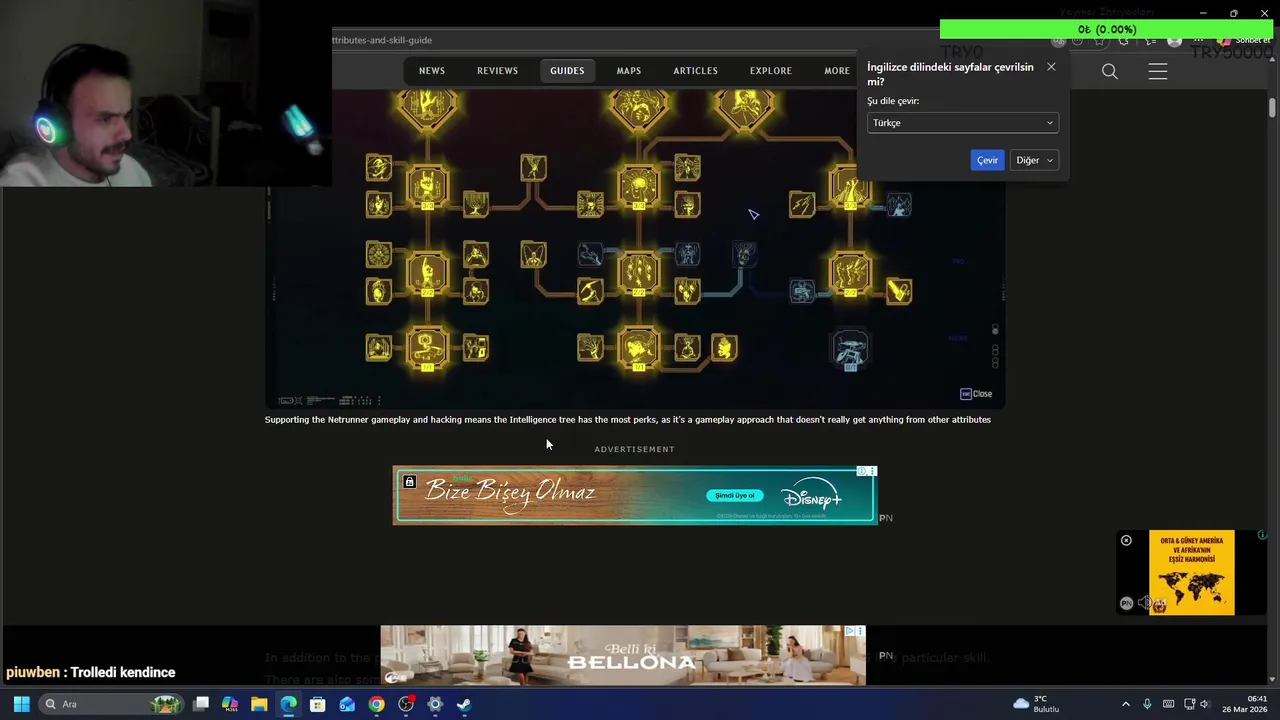This screenshot has width=1280, height=720.
Task: Click the unlit bottom-right perk node
Action: [850, 350]
